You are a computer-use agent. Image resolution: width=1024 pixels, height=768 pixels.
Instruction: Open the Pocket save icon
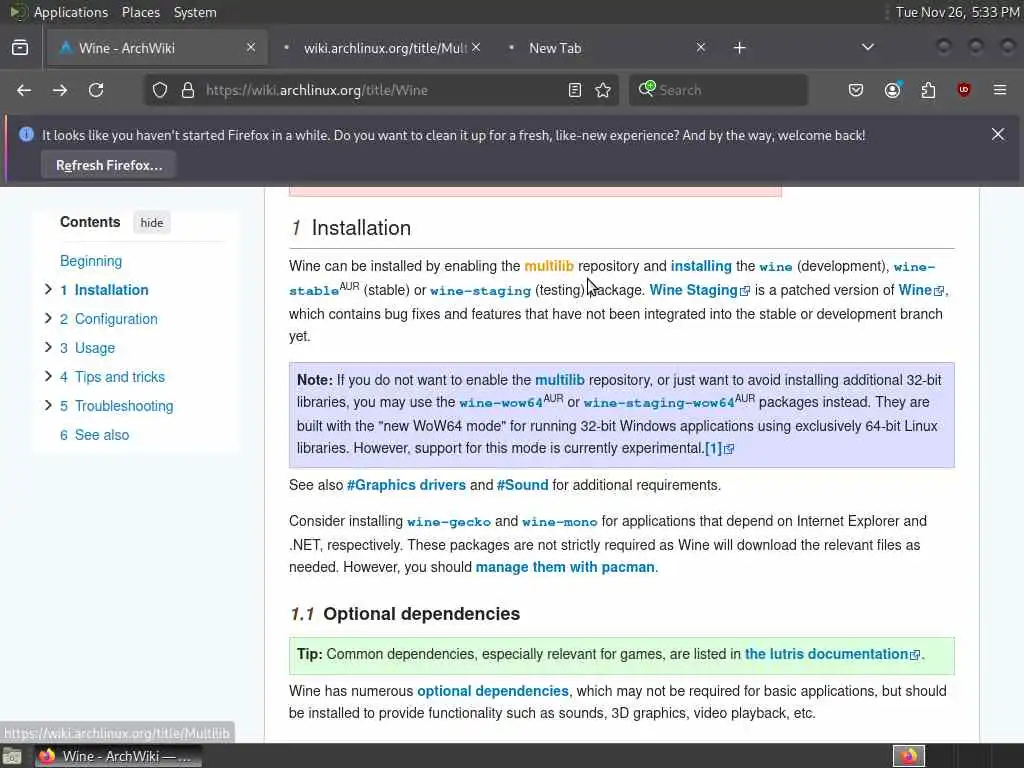point(856,90)
